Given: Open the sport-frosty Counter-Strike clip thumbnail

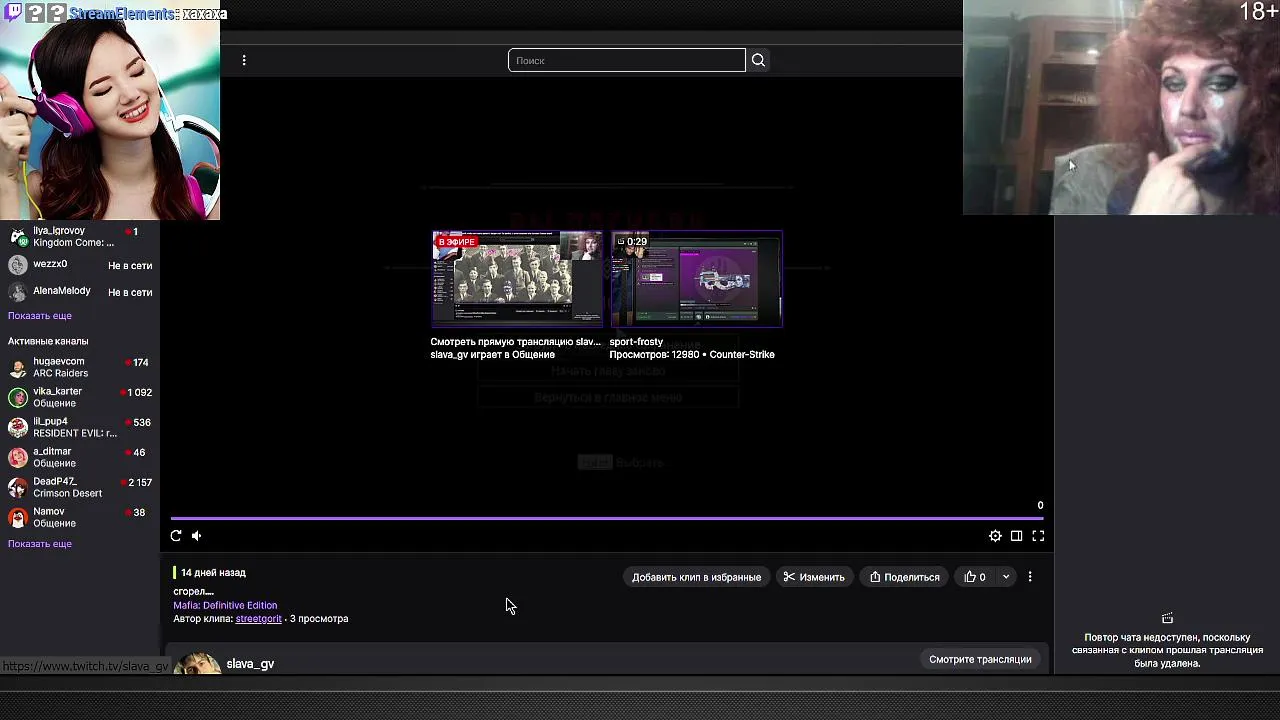Looking at the screenshot, I should [697, 279].
